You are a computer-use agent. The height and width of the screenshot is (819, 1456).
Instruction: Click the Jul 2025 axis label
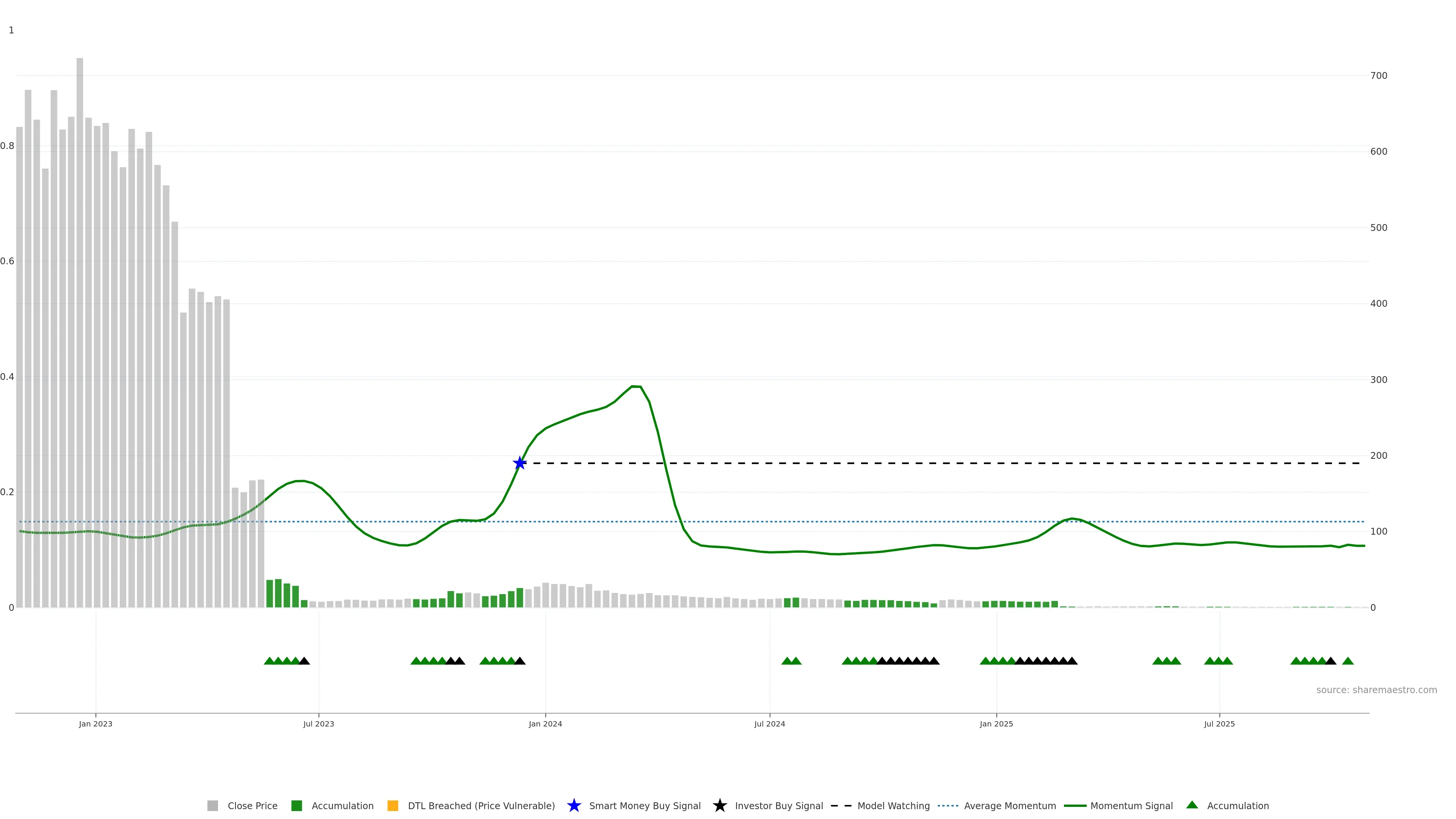tap(1219, 724)
